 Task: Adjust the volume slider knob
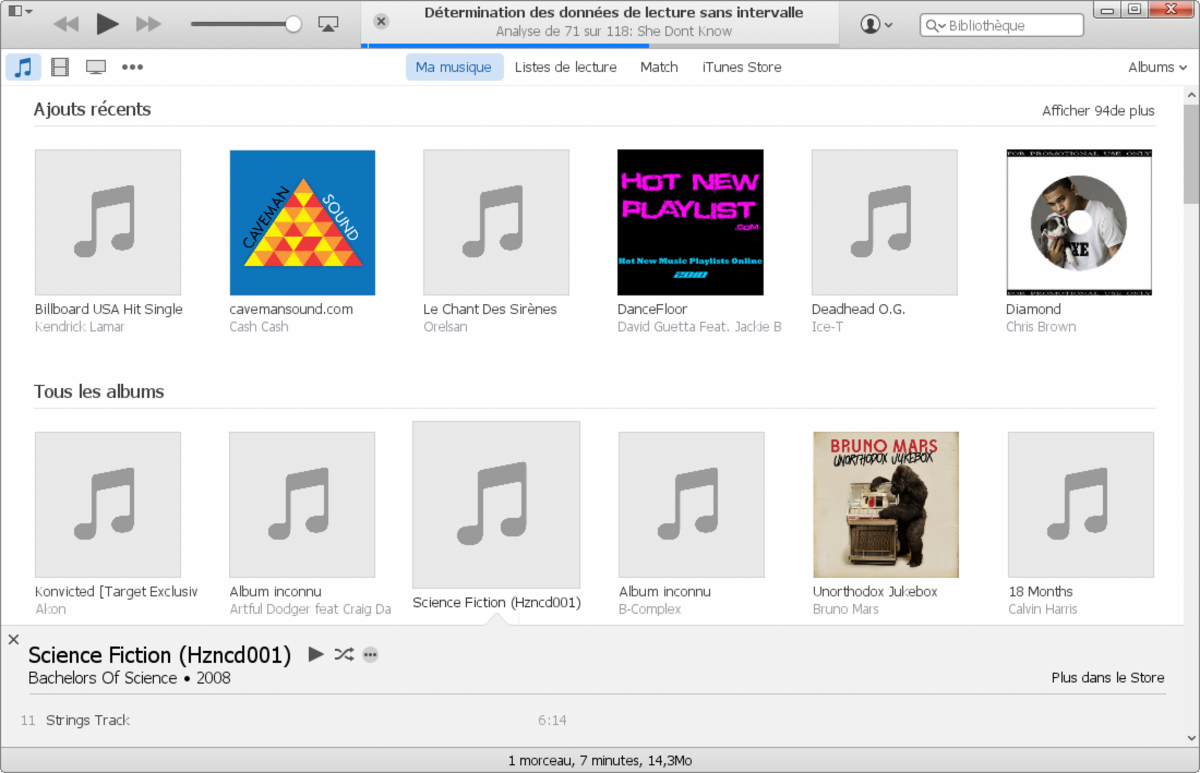[x=293, y=24]
